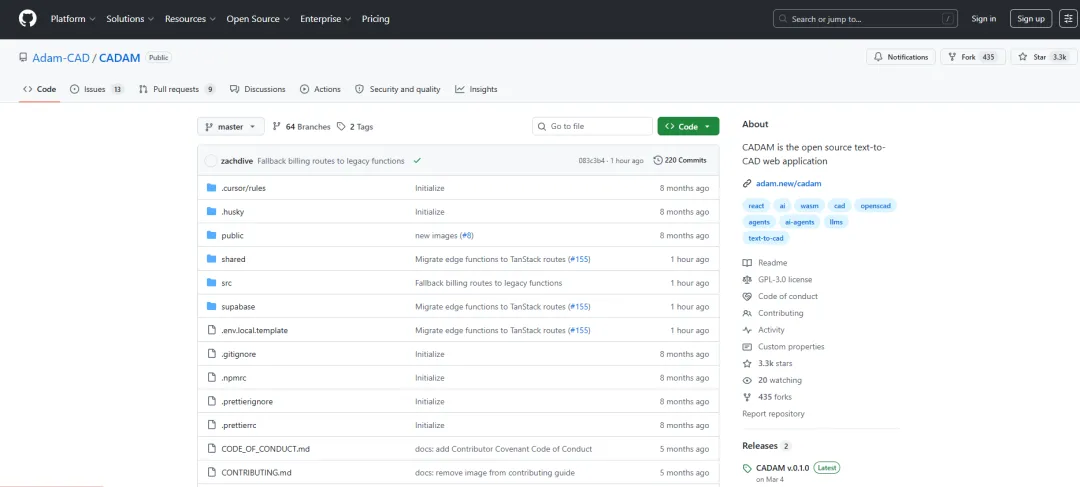1080x487 pixels.
Task: Open the .env.local.template file
Action: click(x=254, y=331)
